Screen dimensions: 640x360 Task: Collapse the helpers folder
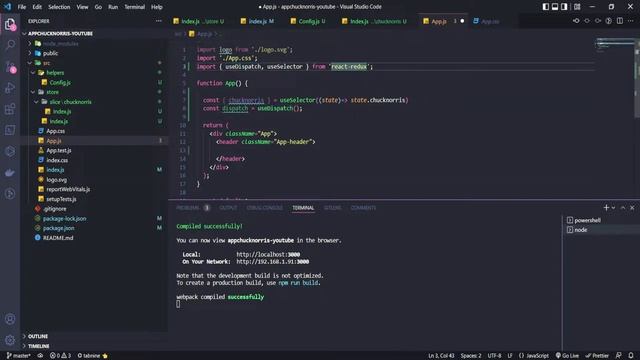[x=55, y=73]
